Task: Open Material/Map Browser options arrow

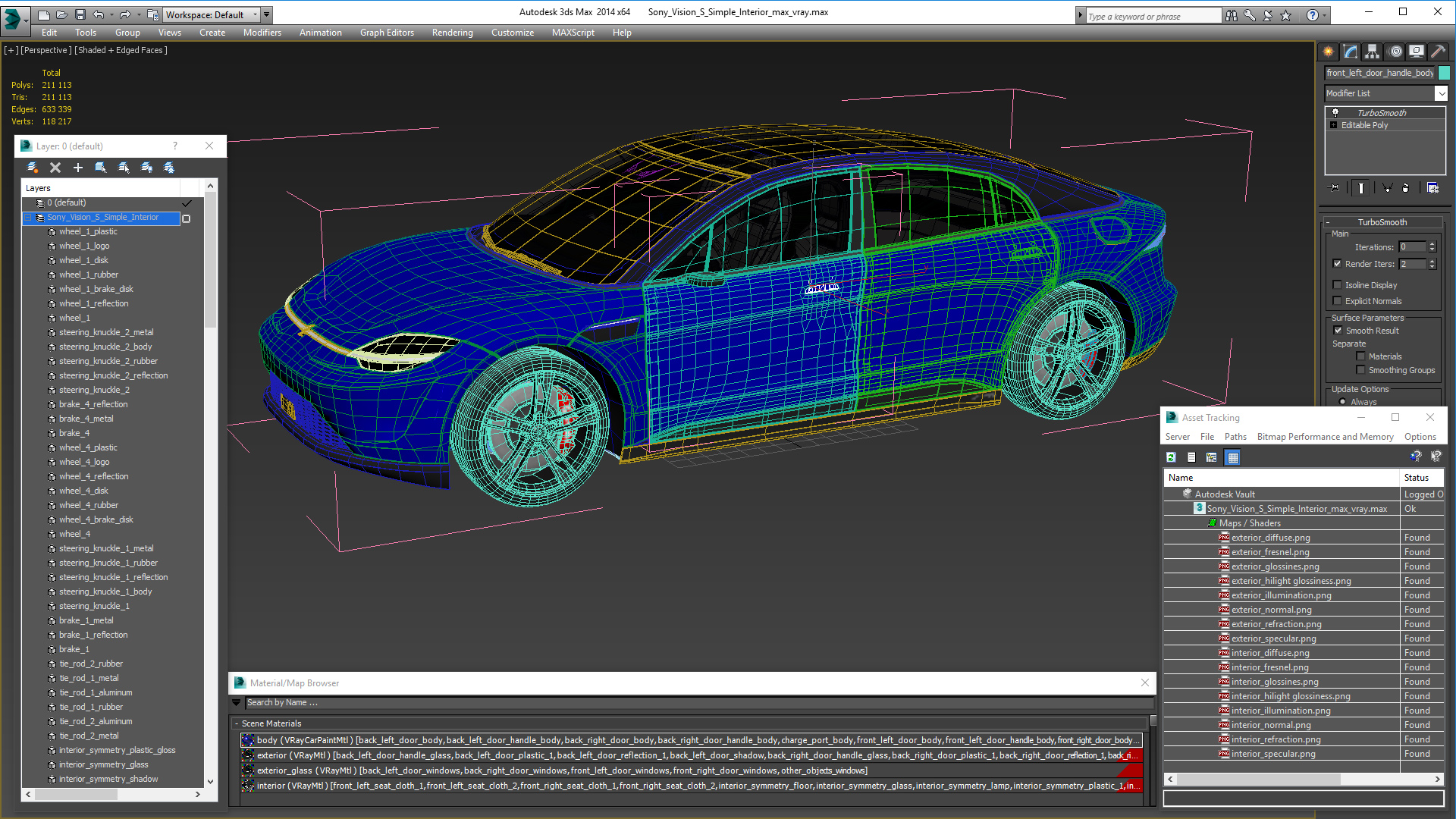Action: click(x=236, y=703)
